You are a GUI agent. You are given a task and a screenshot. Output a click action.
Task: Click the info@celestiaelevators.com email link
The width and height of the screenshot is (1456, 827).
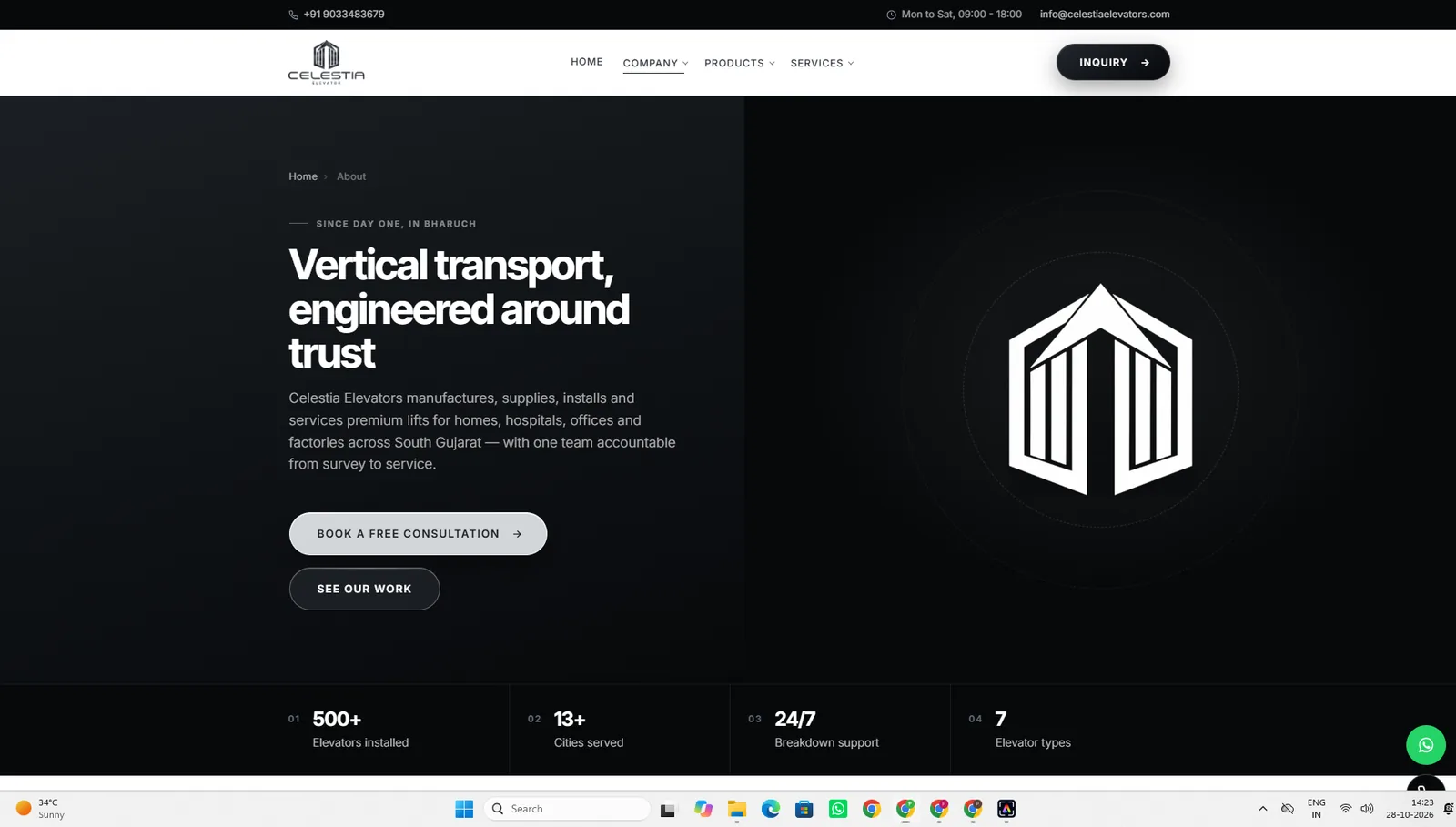(1105, 15)
